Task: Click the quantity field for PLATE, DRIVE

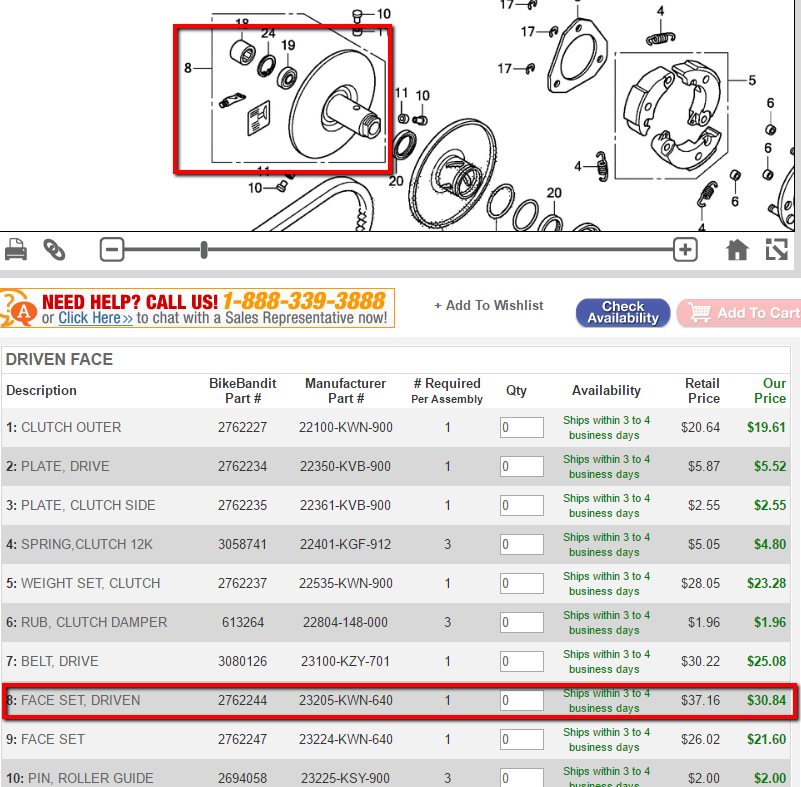Action: click(x=522, y=466)
